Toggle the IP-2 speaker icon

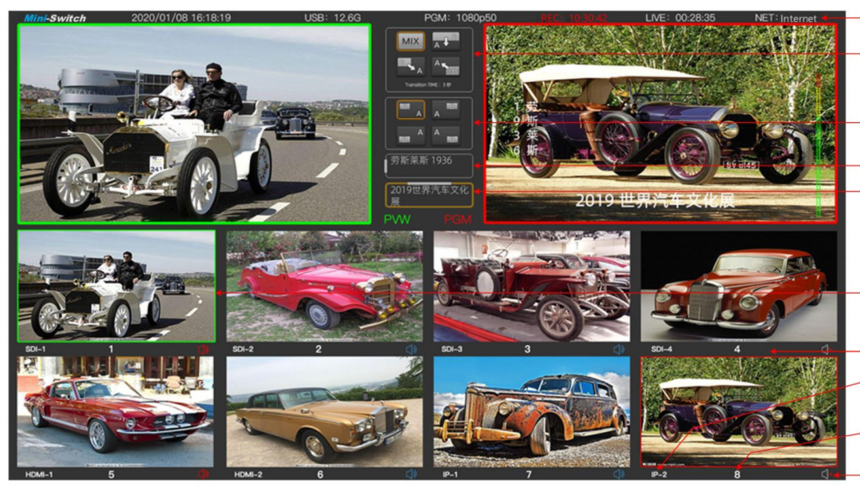click(x=826, y=474)
